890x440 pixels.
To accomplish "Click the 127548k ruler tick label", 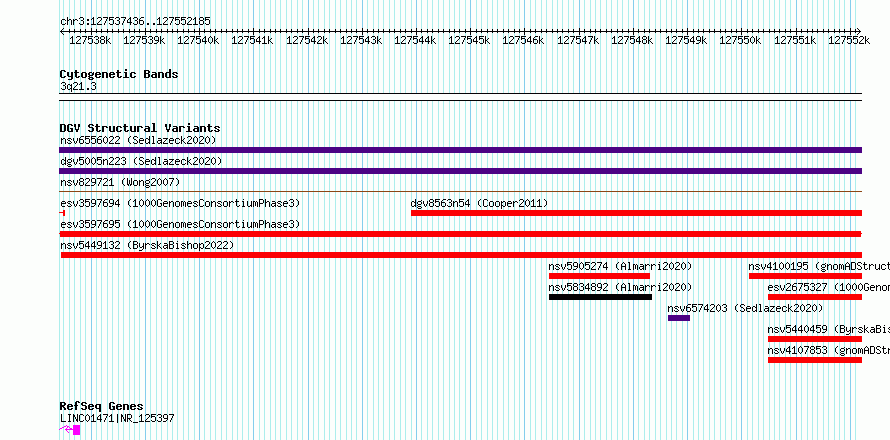I will pos(632,40).
